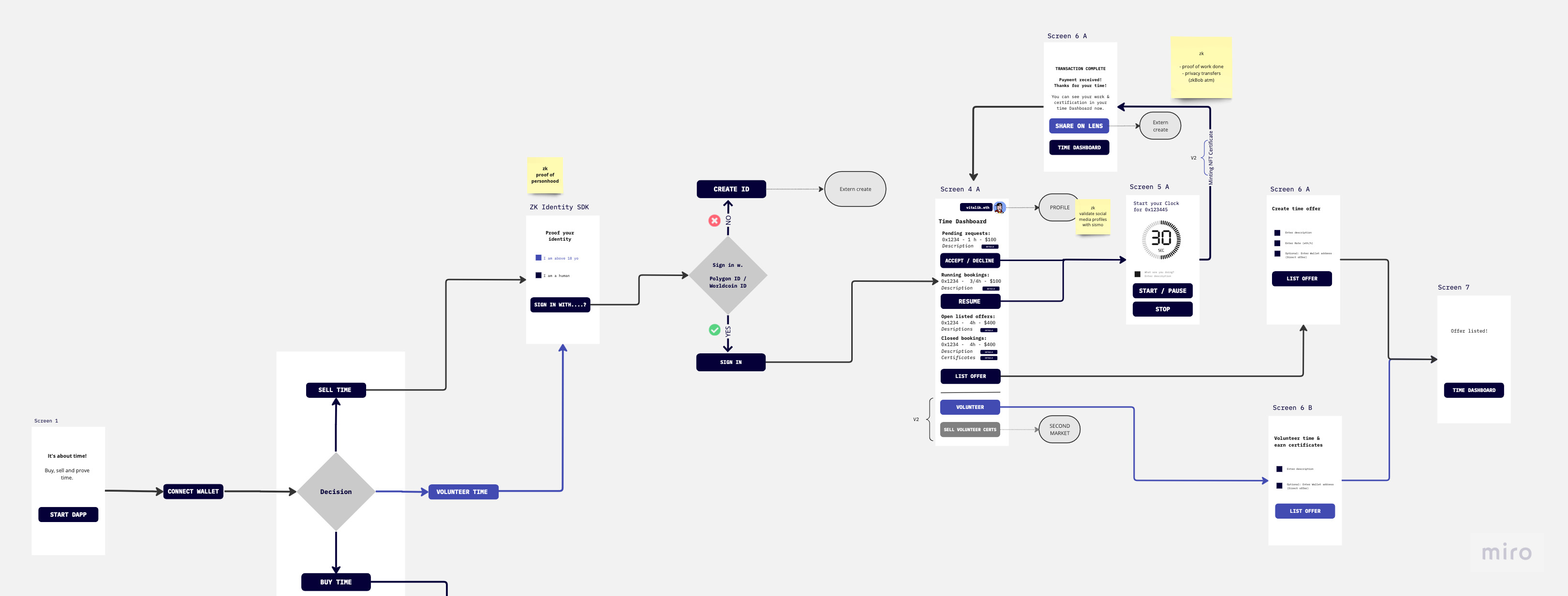The width and height of the screenshot is (1568, 596).
Task: Click the TIME DASHBOARD button
Action: [1079, 147]
